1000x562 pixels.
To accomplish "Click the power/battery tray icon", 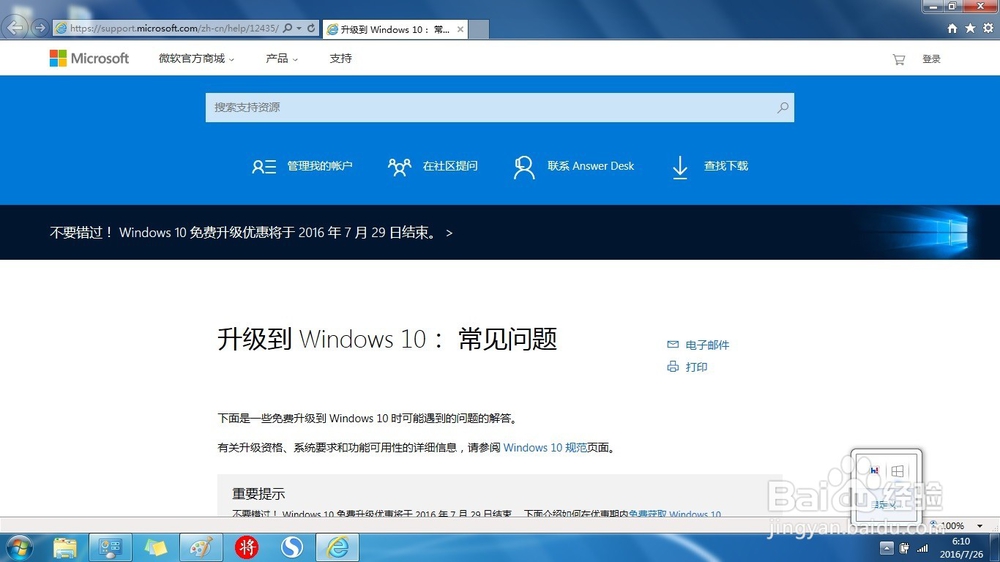I will 904,548.
